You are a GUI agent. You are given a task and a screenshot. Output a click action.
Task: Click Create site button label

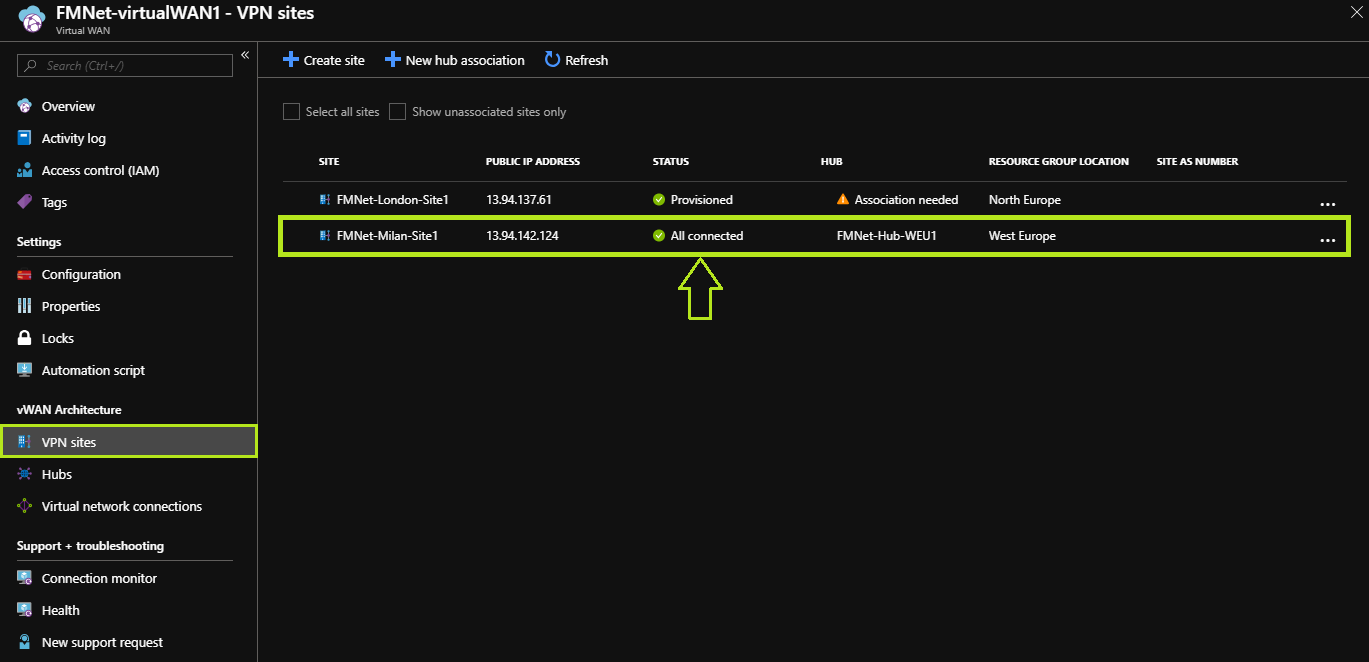(334, 60)
